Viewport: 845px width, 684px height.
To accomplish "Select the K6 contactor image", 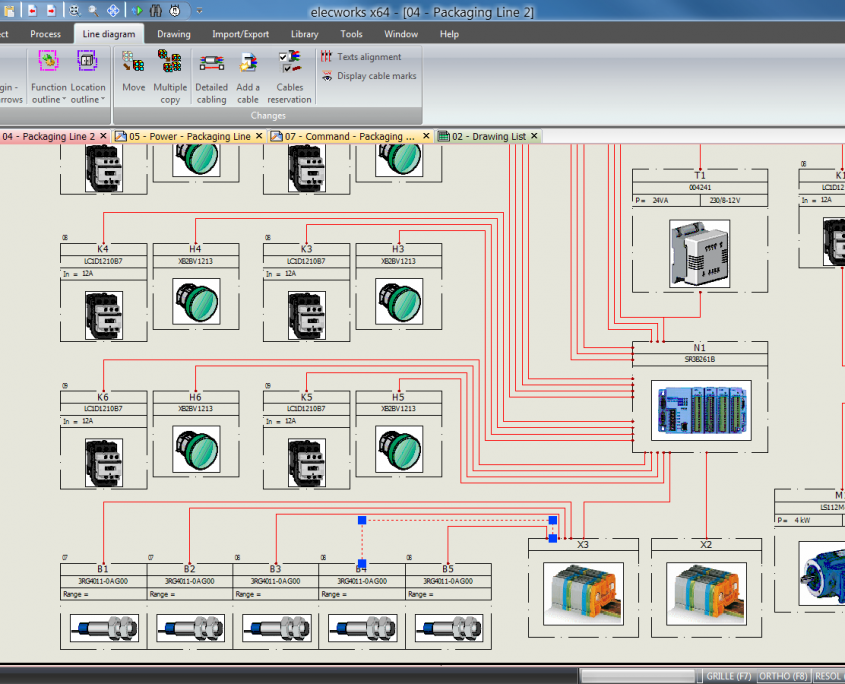I will pos(104,462).
